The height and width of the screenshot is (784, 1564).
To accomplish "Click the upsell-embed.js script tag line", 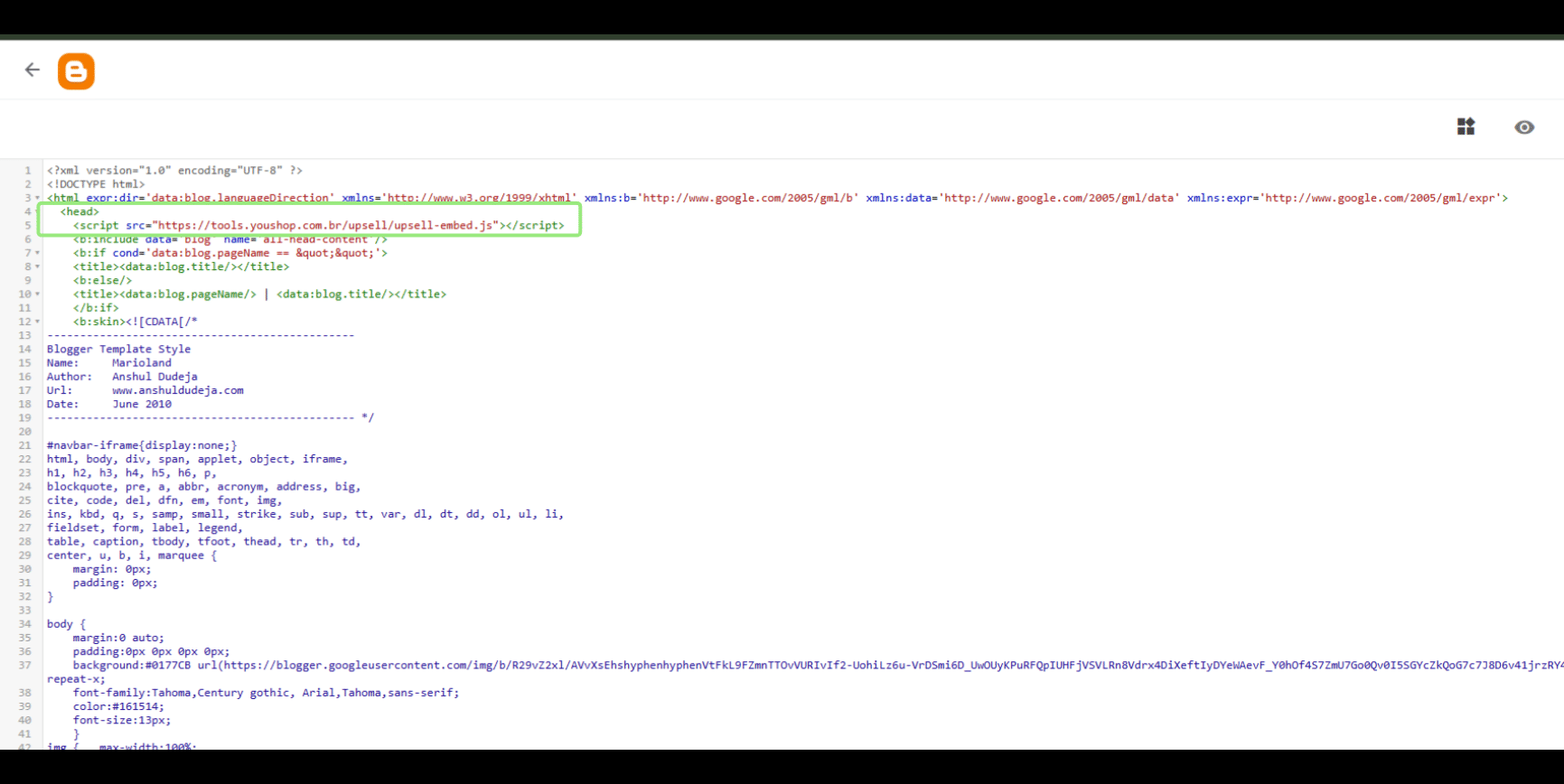I will click(319, 225).
